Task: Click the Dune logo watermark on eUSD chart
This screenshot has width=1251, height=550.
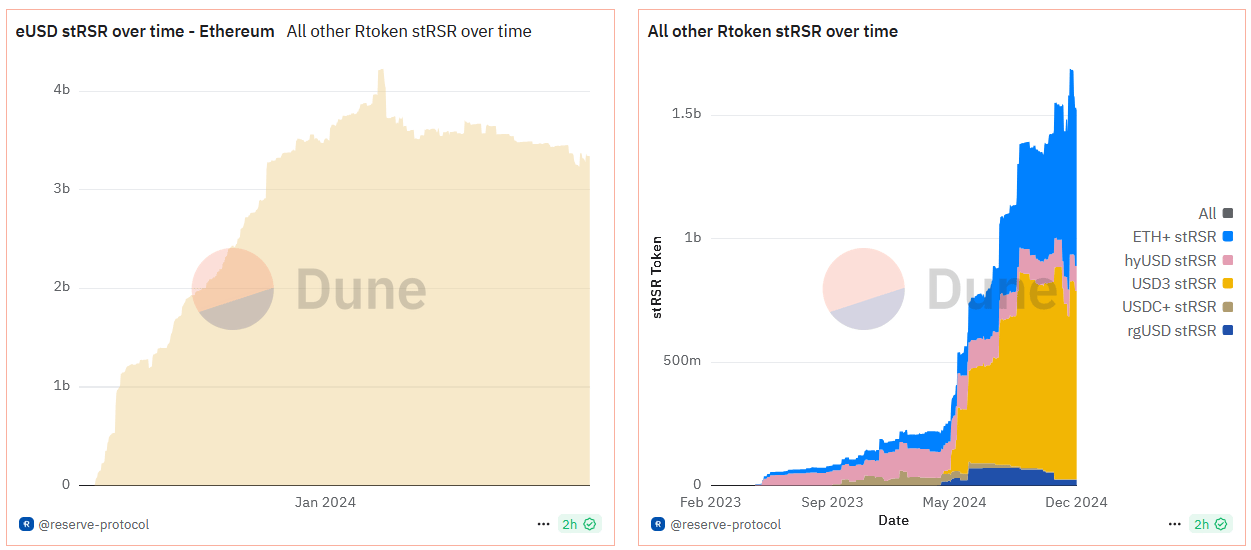Action: 309,289
